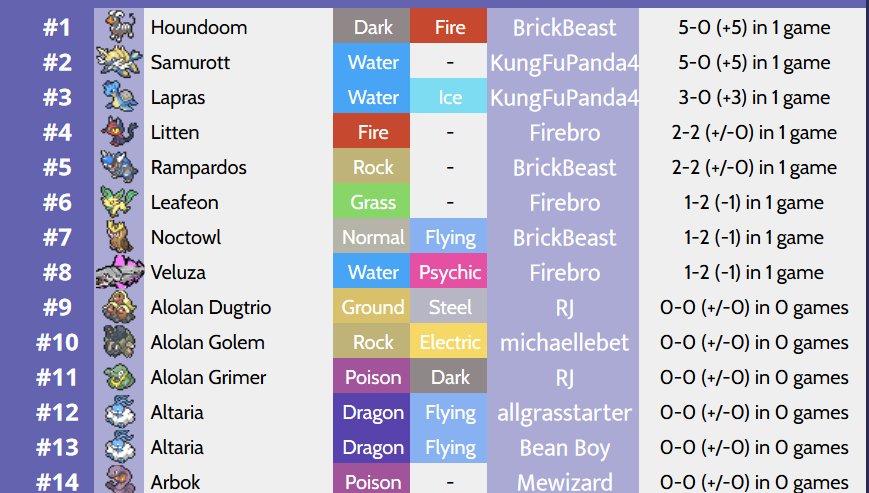Select the Psychic type badge for Veluza
This screenshot has width=869, height=493.
[449, 272]
